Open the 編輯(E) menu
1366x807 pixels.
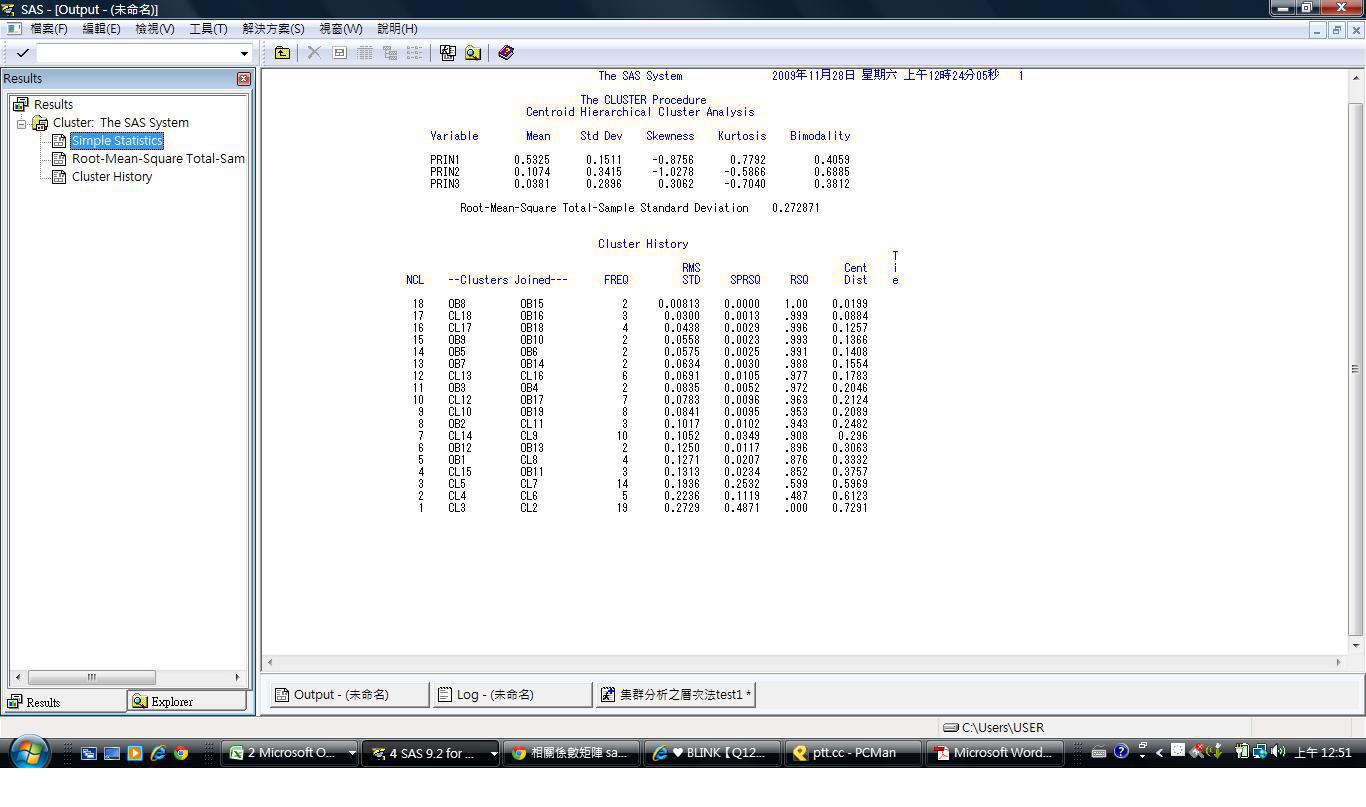tap(101, 29)
